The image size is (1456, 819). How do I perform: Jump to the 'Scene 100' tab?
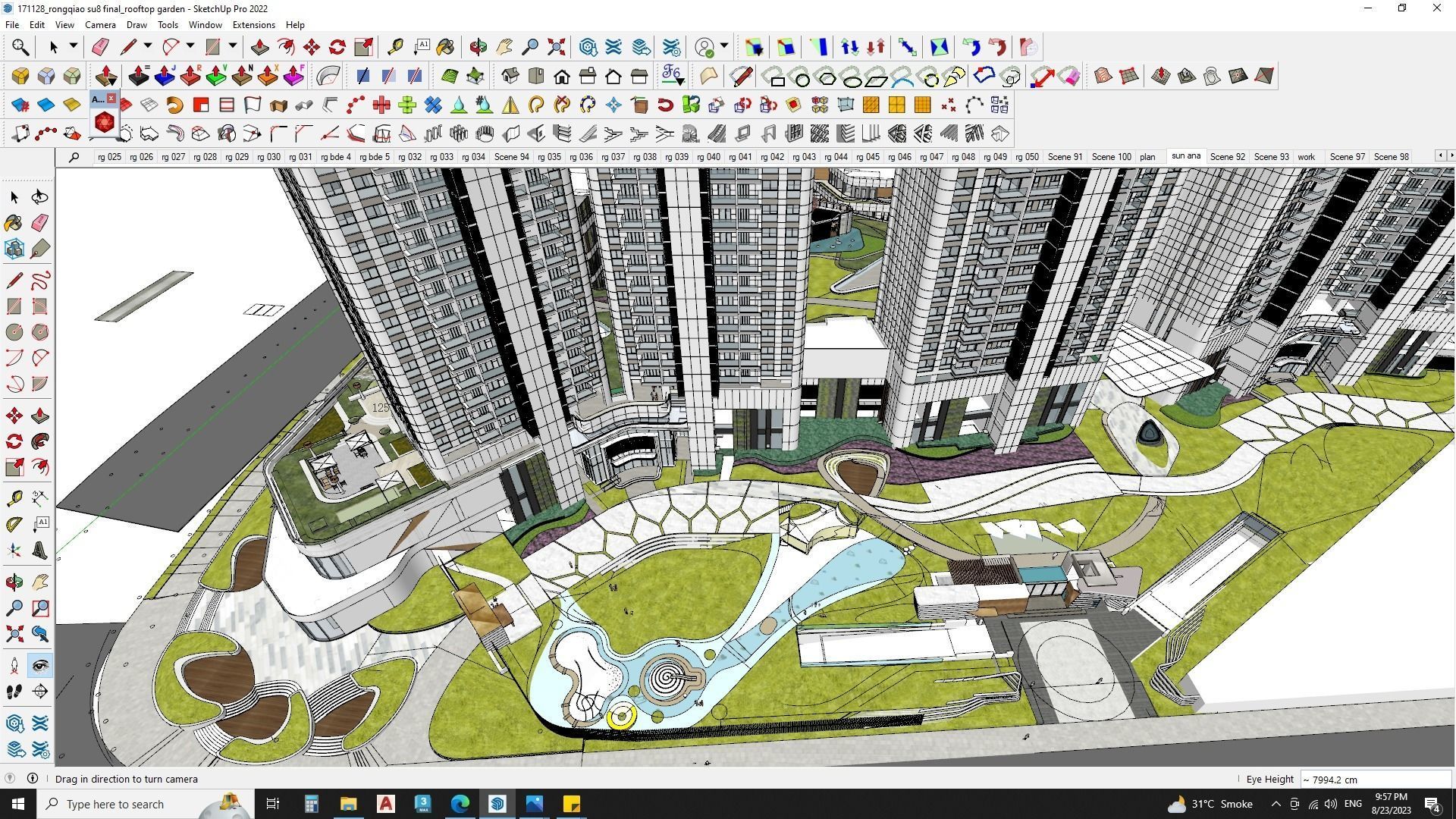pyautogui.click(x=1111, y=157)
